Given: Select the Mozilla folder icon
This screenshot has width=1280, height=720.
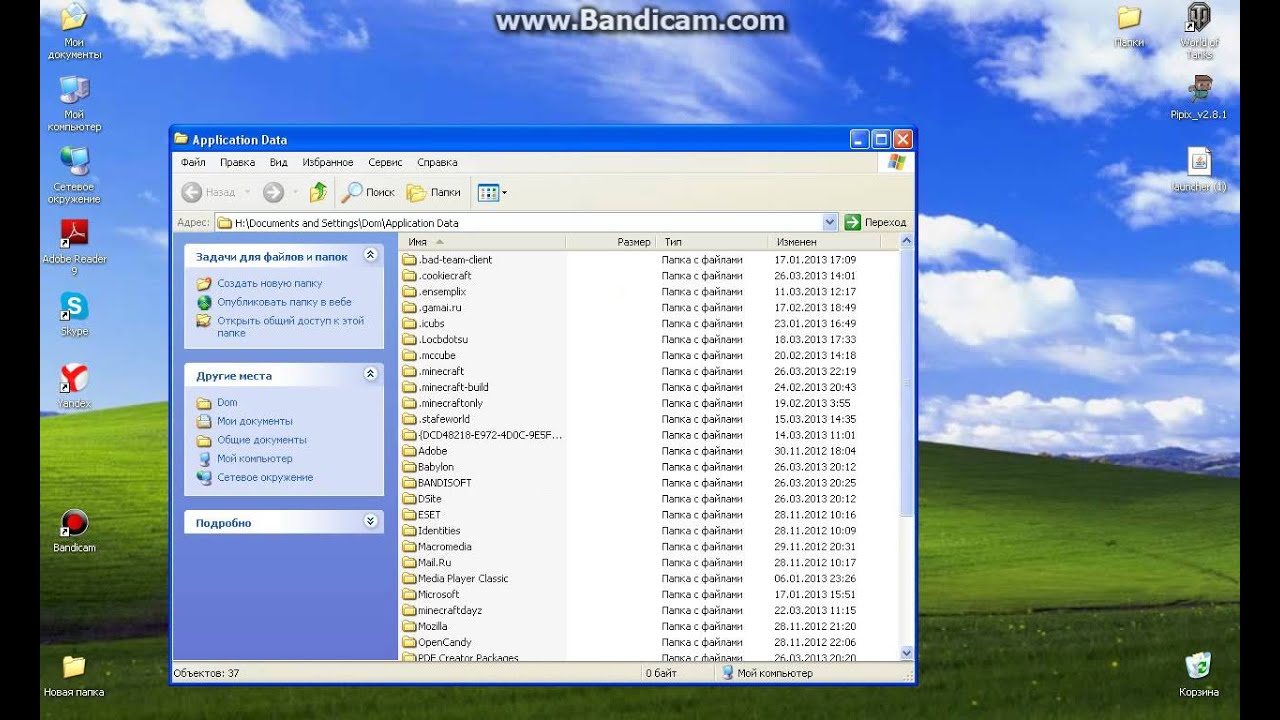Looking at the screenshot, I should 409,627.
